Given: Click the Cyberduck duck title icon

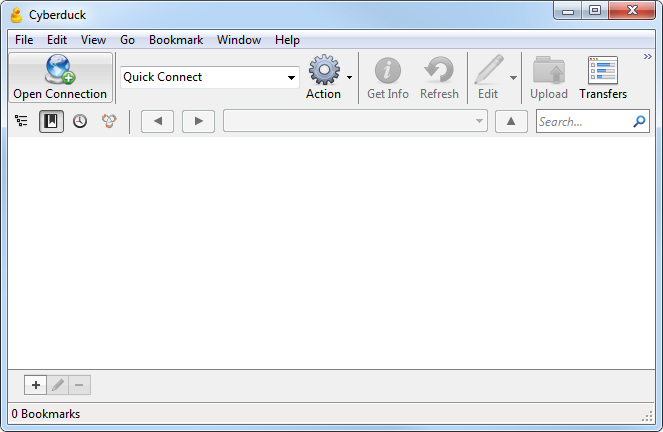Looking at the screenshot, I should click(x=16, y=15).
